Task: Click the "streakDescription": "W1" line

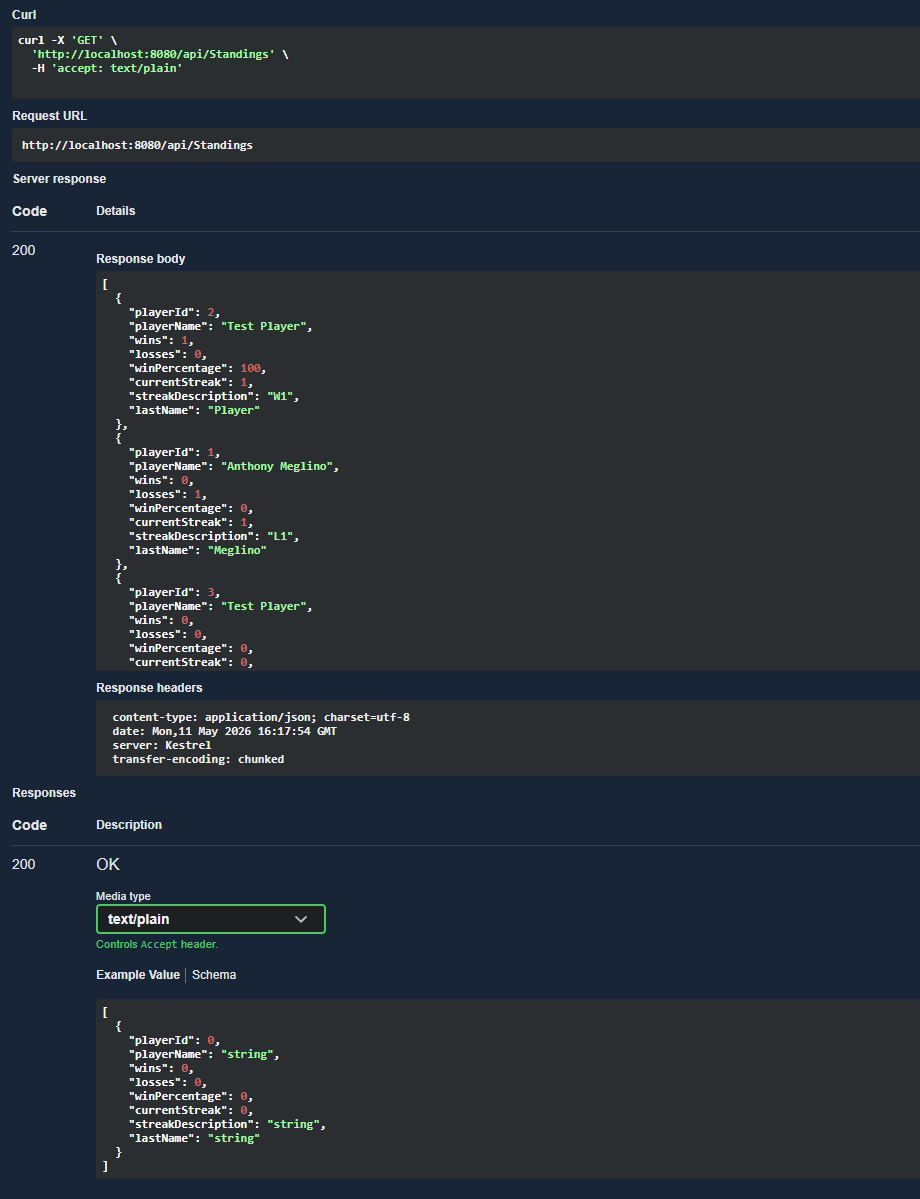Action: click(213, 396)
